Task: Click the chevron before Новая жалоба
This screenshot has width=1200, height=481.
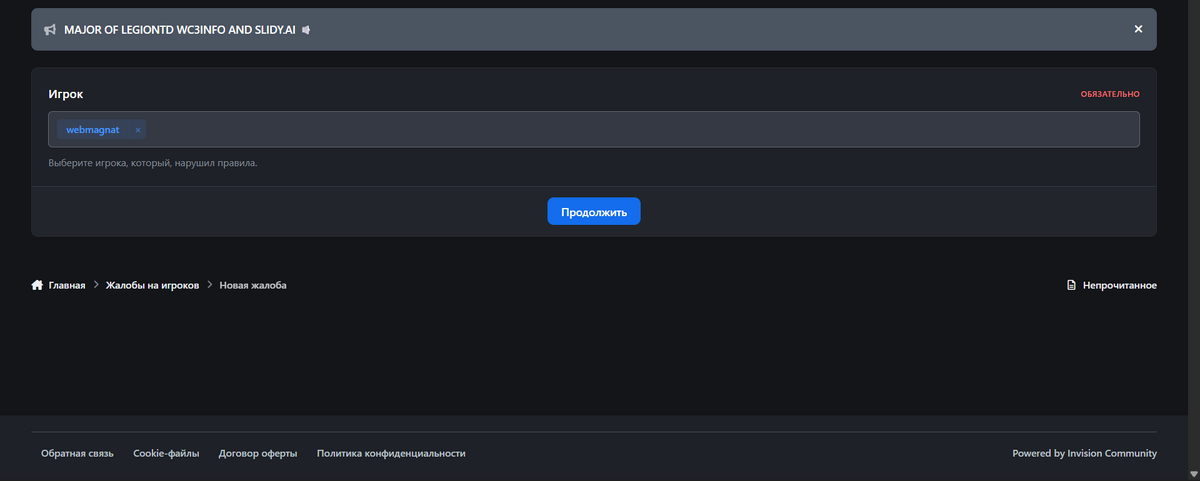Action: pyautogui.click(x=210, y=285)
